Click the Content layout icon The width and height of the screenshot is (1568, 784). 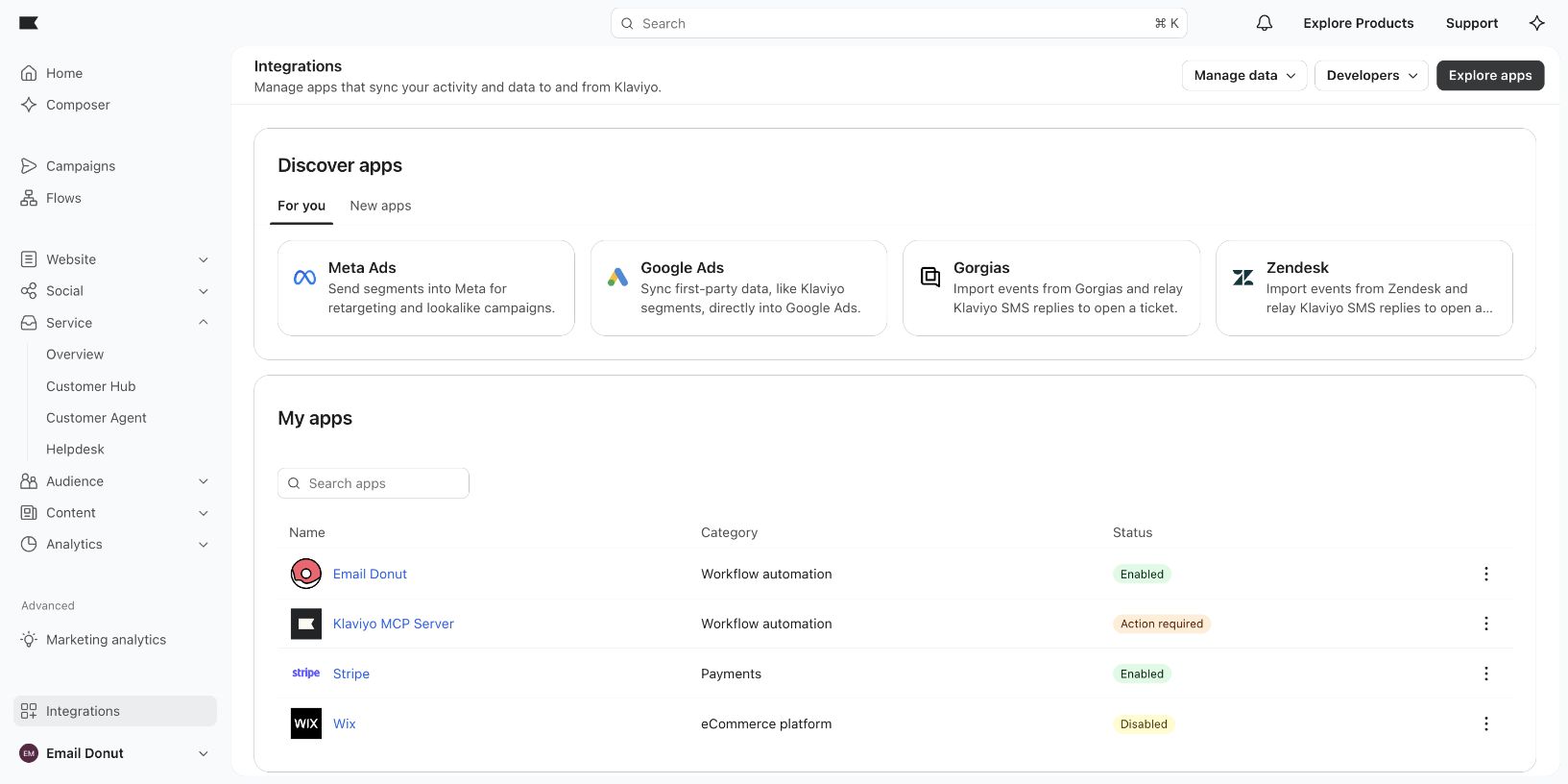29,513
